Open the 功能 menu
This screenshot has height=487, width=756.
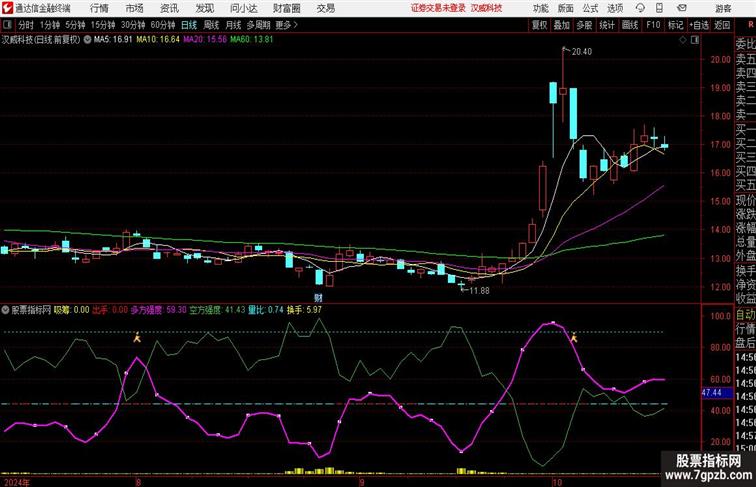540,8
